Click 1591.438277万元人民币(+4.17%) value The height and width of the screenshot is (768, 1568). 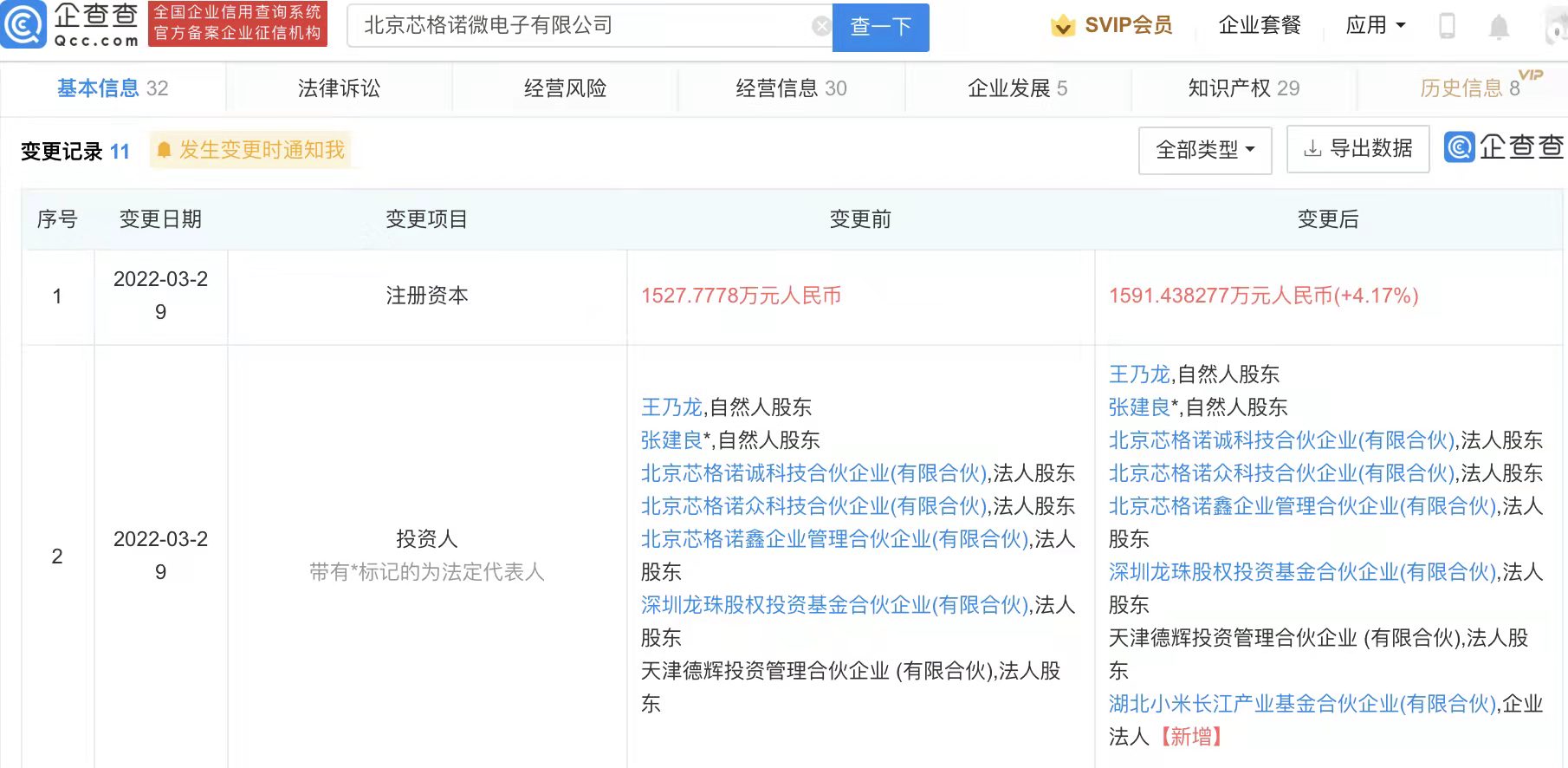(1264, 296)
